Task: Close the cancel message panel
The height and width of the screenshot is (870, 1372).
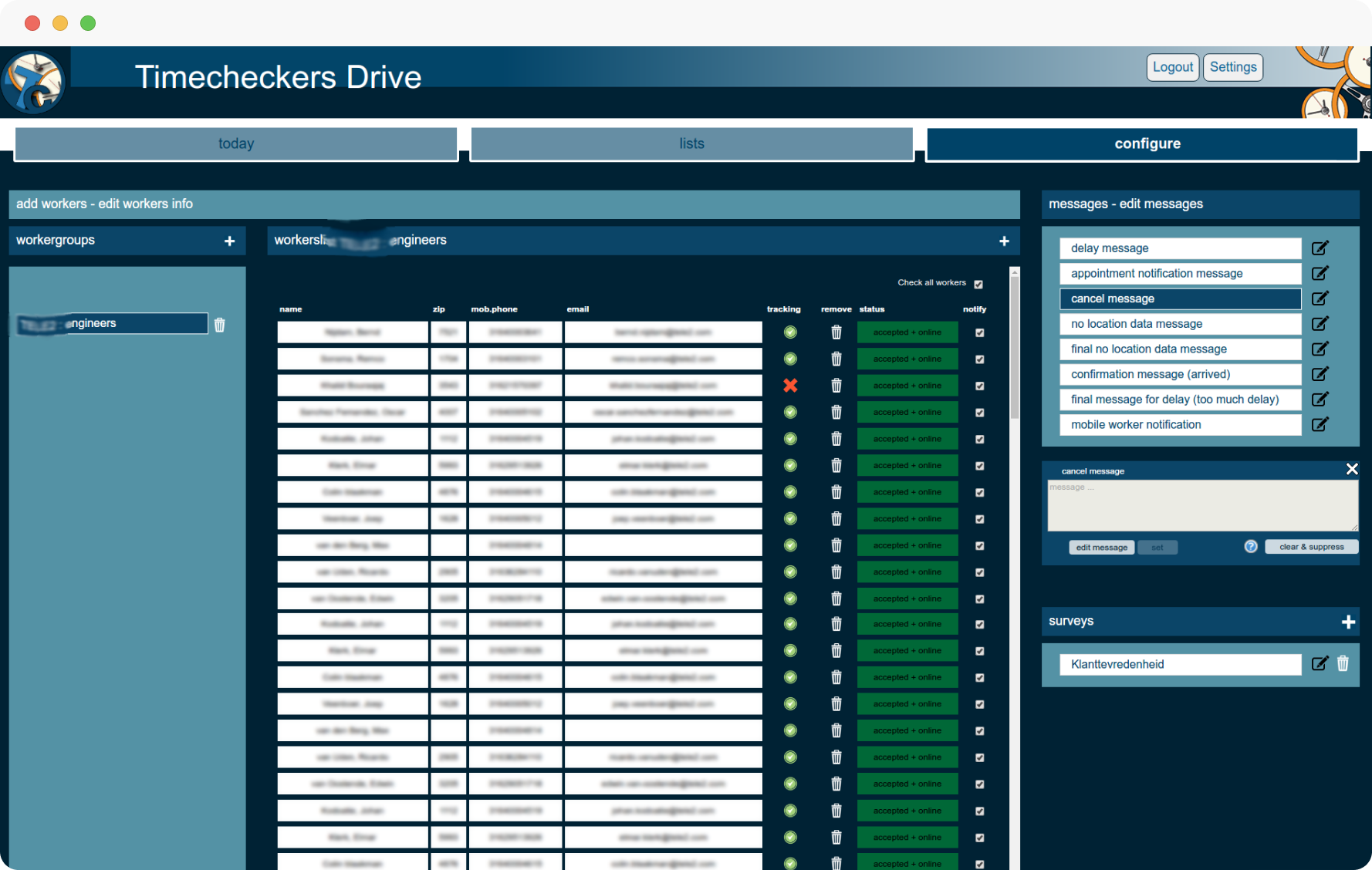Action: pos(1352,469)
